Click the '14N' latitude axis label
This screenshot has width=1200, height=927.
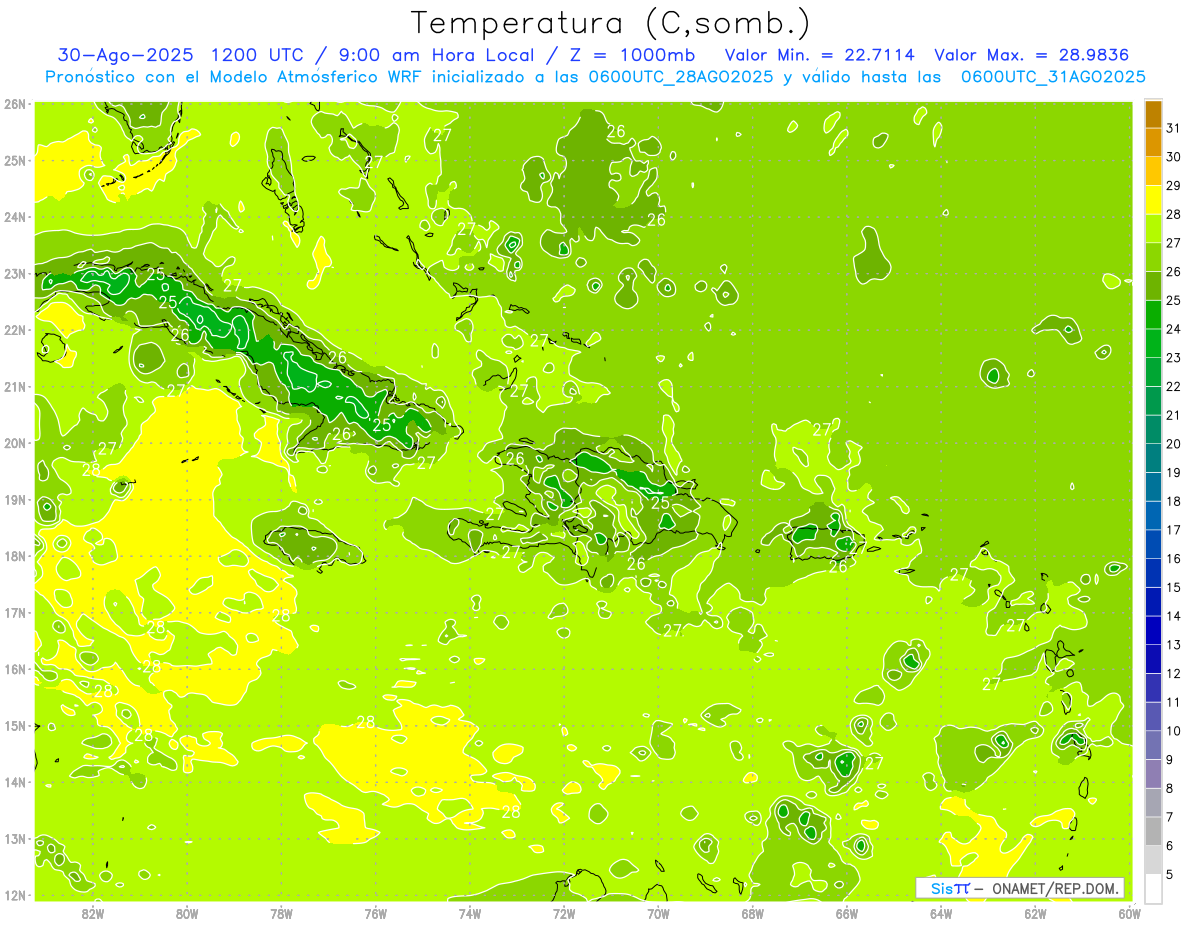(15, 782)
